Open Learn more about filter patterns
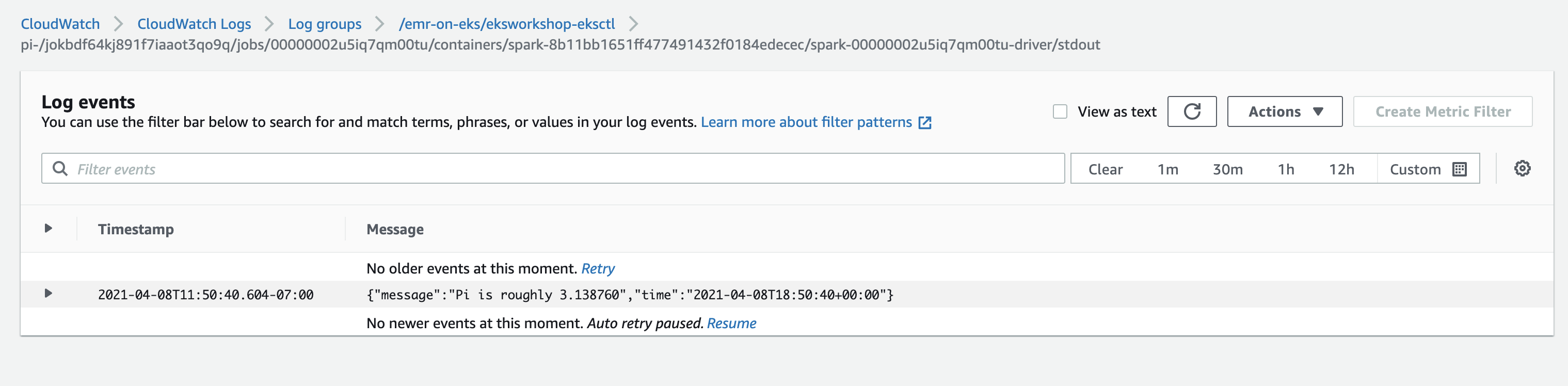Image resolution: width=1568 pixels, height=386 pixels. 806,122
